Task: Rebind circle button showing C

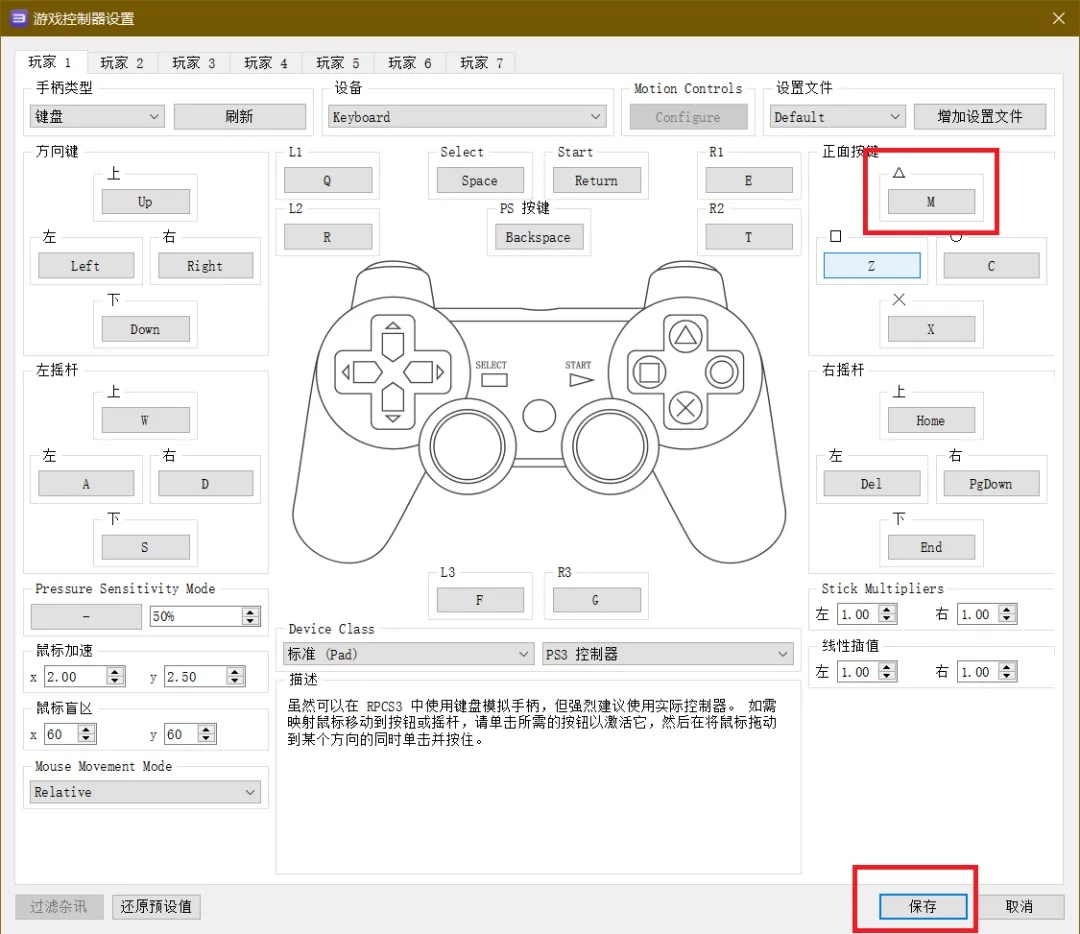Action: click(991, 266)
